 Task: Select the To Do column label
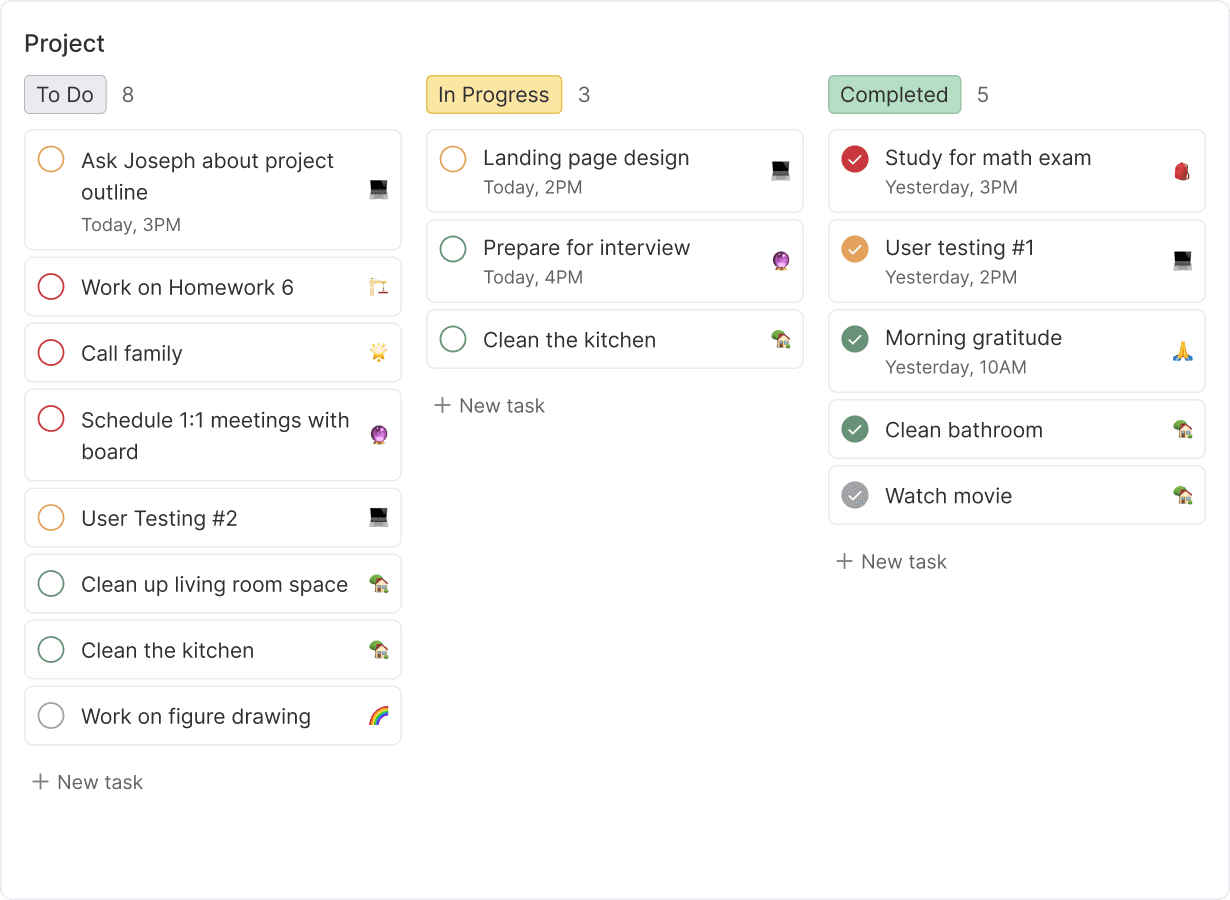click(x=65, y=95)
